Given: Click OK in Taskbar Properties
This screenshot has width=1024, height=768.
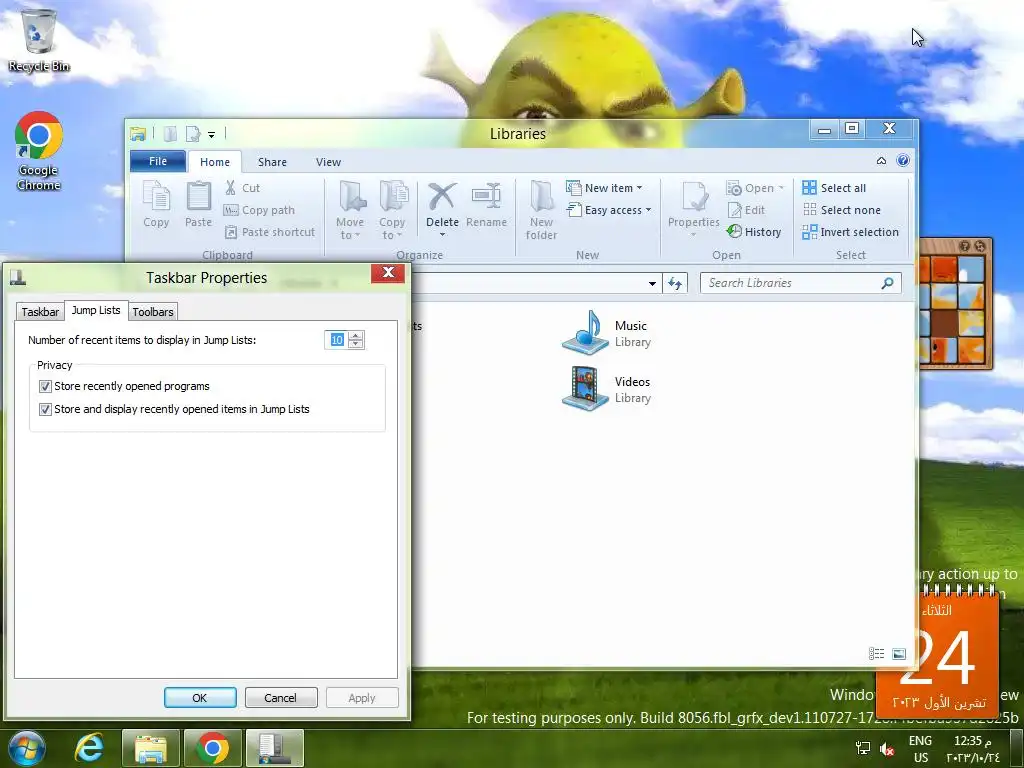Looking at the screenshot, I should (x=200, y=697).
